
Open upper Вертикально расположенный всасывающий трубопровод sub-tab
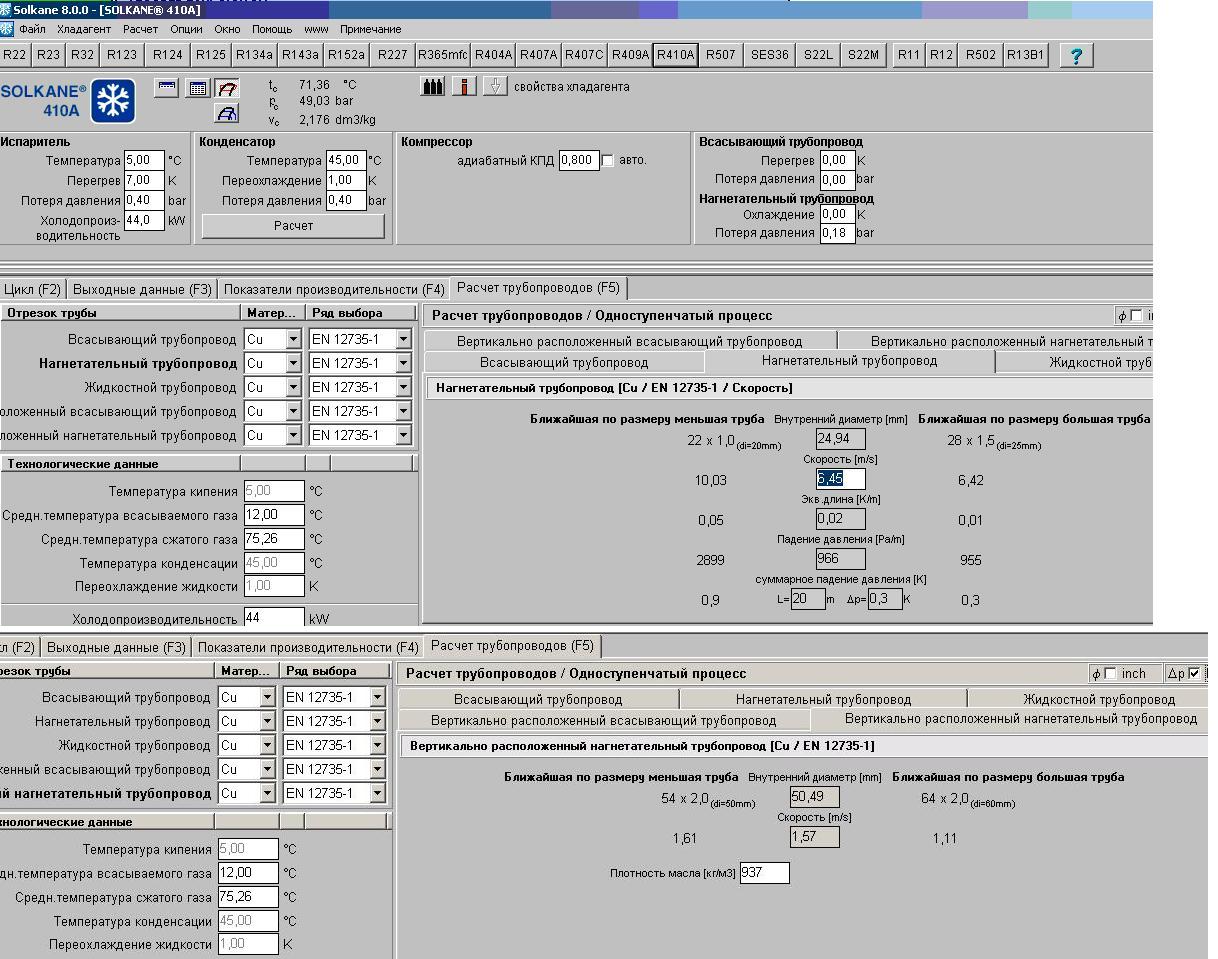(629, 341)
